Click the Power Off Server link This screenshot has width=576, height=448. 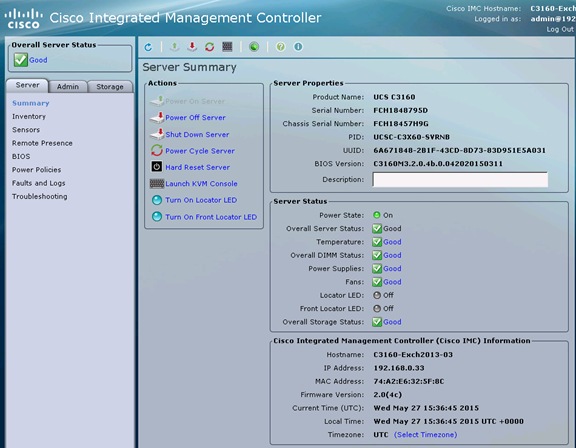[195, 118]
